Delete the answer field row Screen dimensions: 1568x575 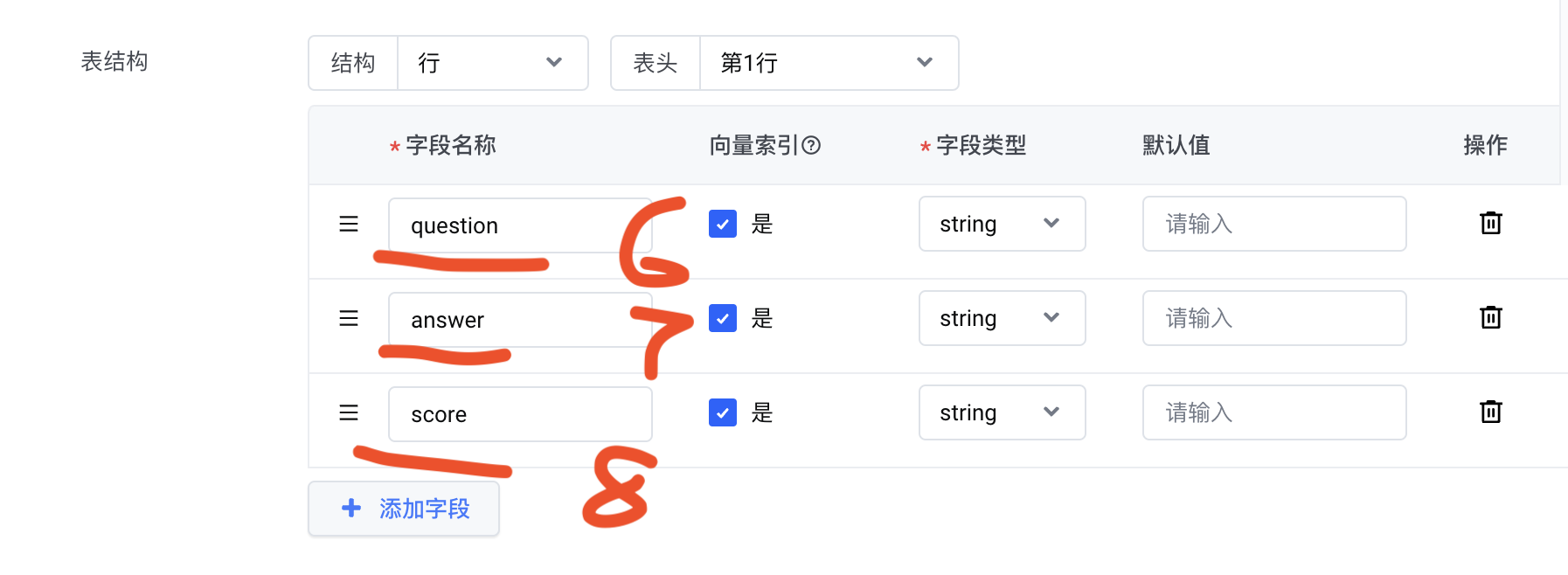[1490, 318]
